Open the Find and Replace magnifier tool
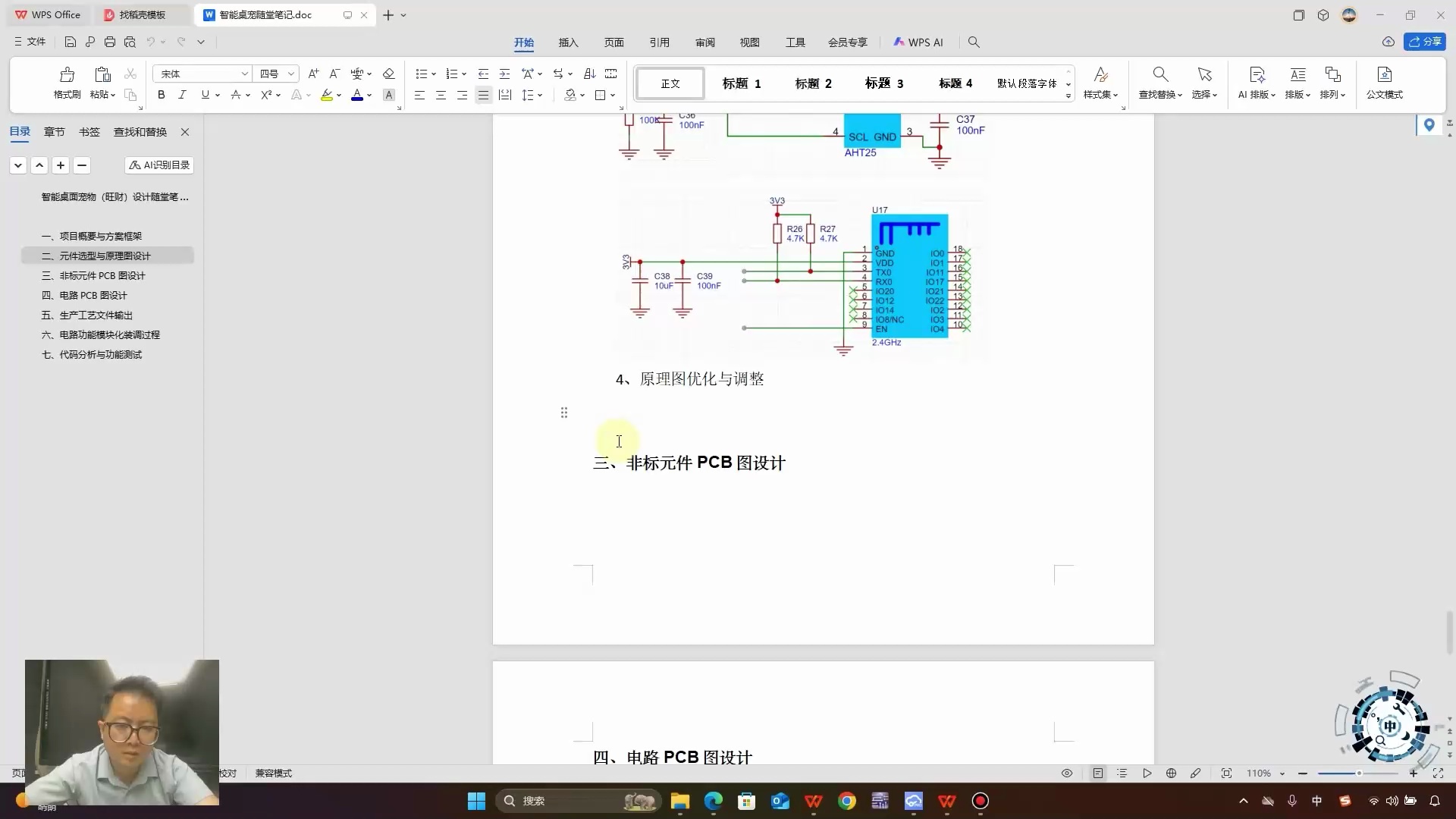Image resolution: width=1456 pixels, height=819 pixels. tap(1159, 74)
